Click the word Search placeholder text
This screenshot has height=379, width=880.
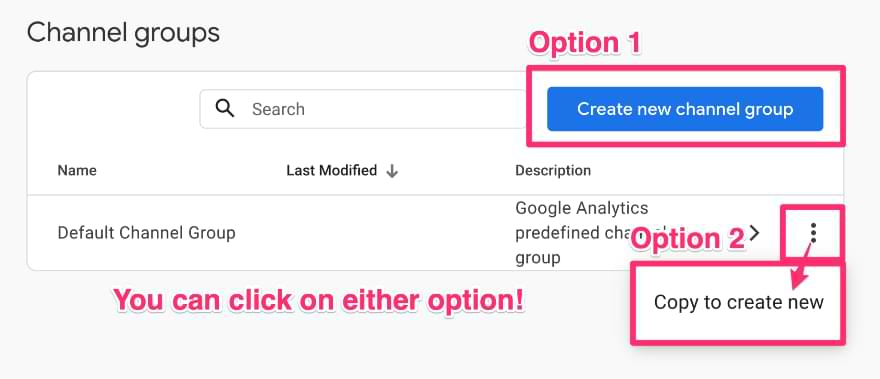pyautogui.click(x=278, y=109)
